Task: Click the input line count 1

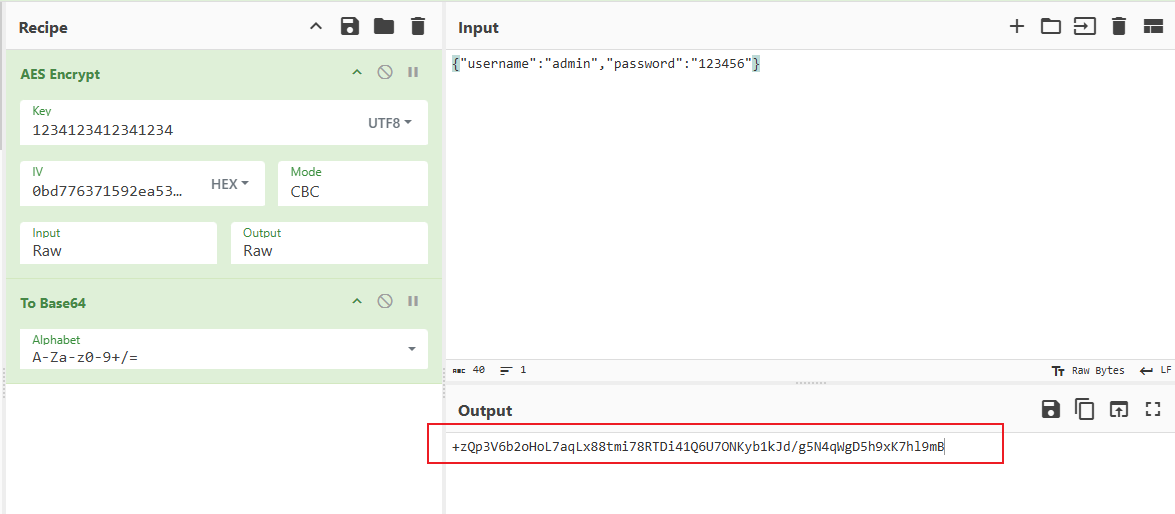Action: click(513, 370)
